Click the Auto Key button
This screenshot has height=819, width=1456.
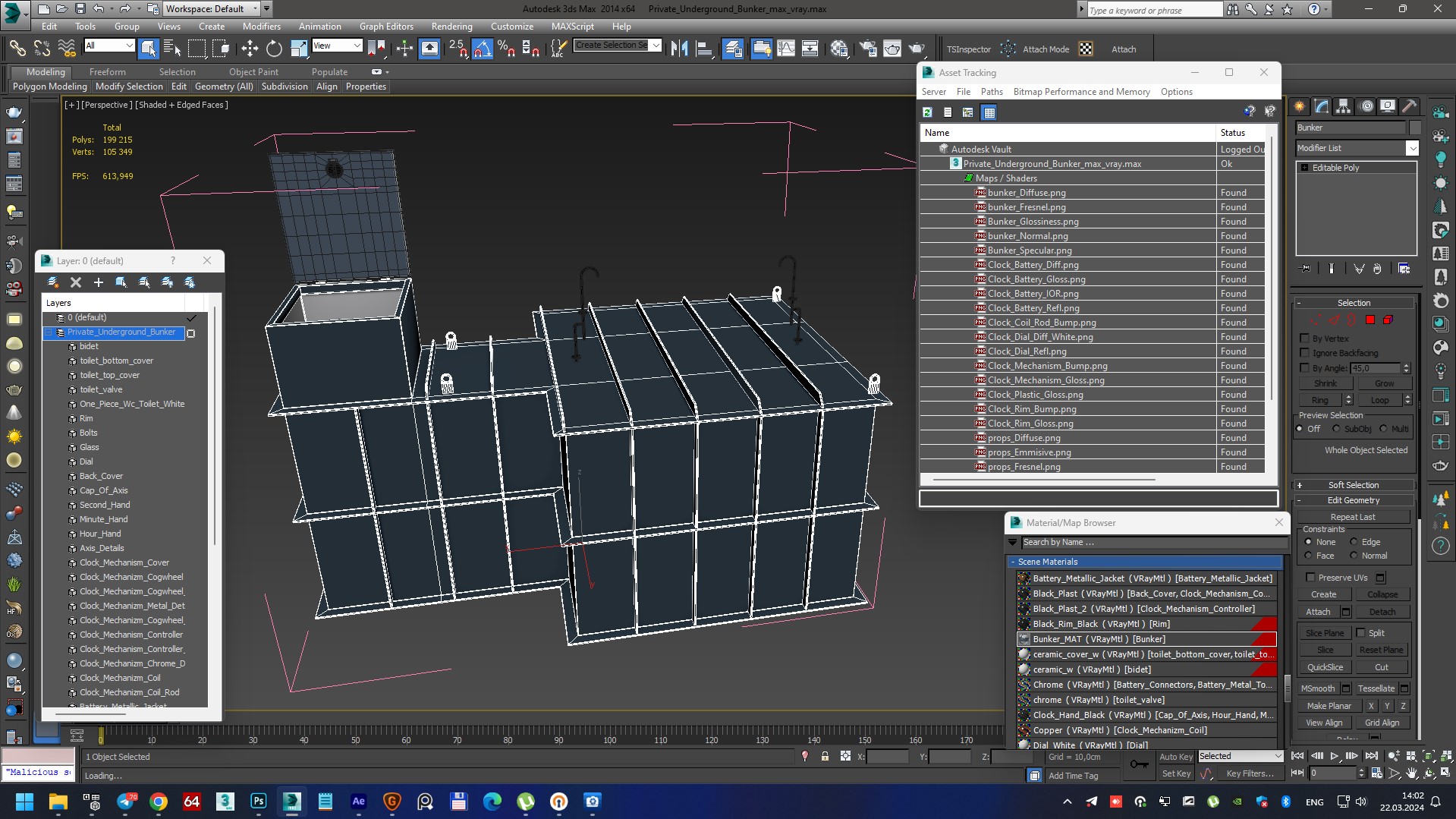1175,757
